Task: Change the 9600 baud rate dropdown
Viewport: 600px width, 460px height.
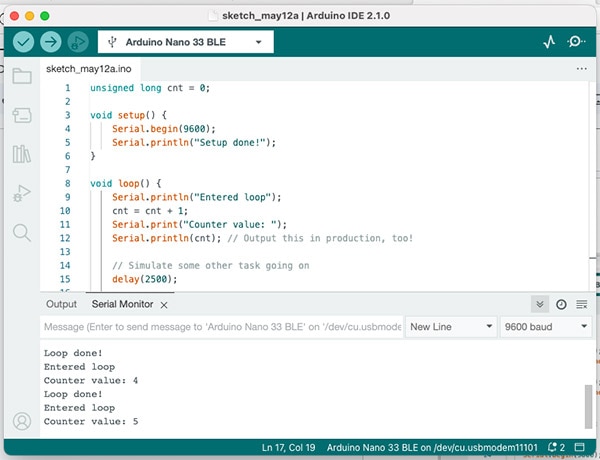Action: pos(545,327)
